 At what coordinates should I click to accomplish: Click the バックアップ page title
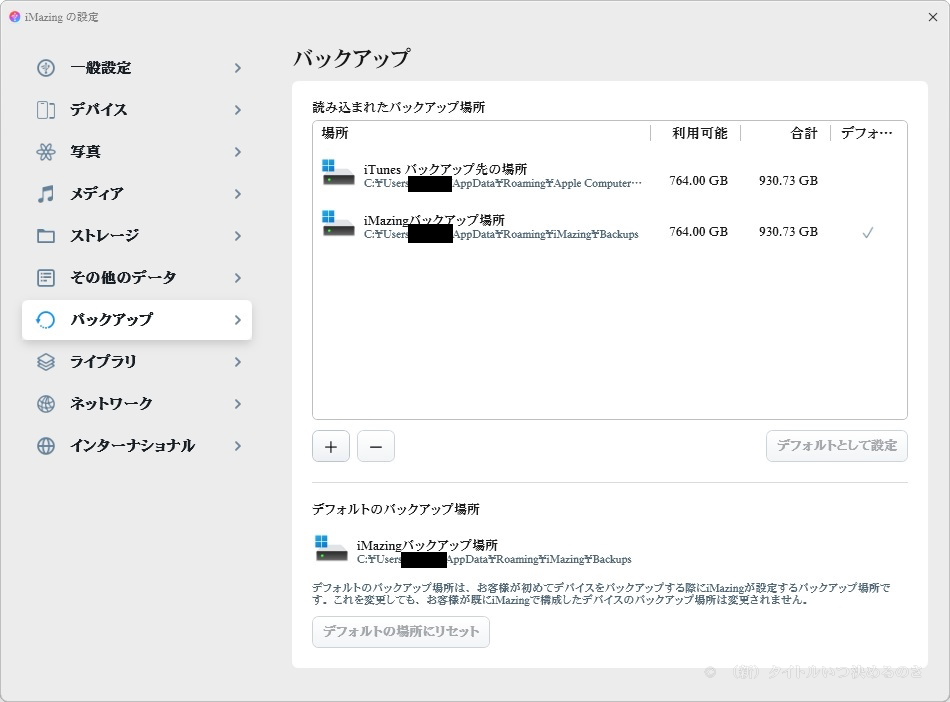(351, 58)
